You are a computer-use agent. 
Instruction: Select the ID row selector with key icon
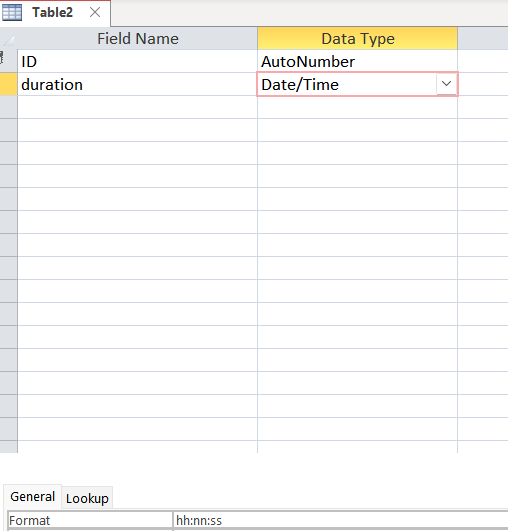[x=8, y=61]
